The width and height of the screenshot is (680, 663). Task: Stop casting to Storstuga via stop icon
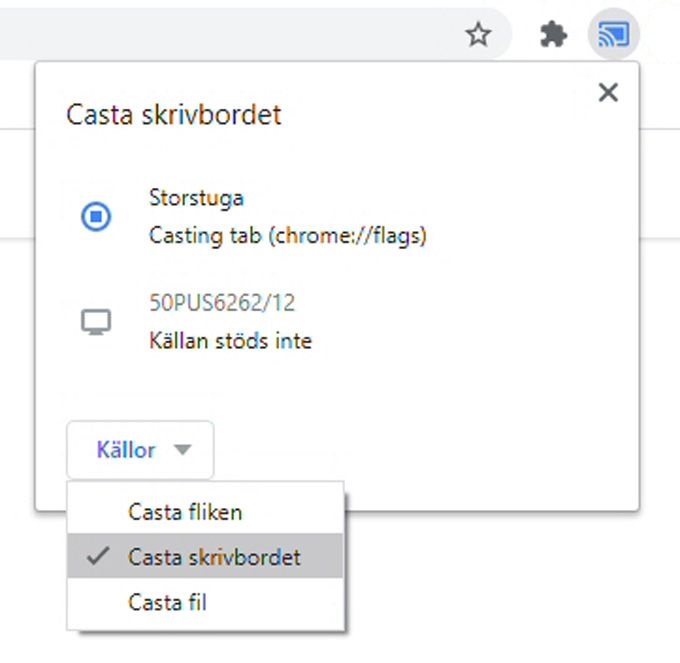coord(96,216)
